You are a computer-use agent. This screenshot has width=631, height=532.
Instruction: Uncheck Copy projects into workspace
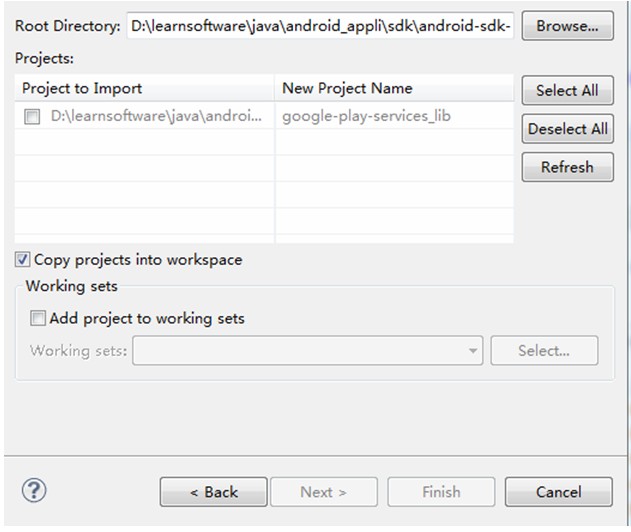tap(22, 260)
